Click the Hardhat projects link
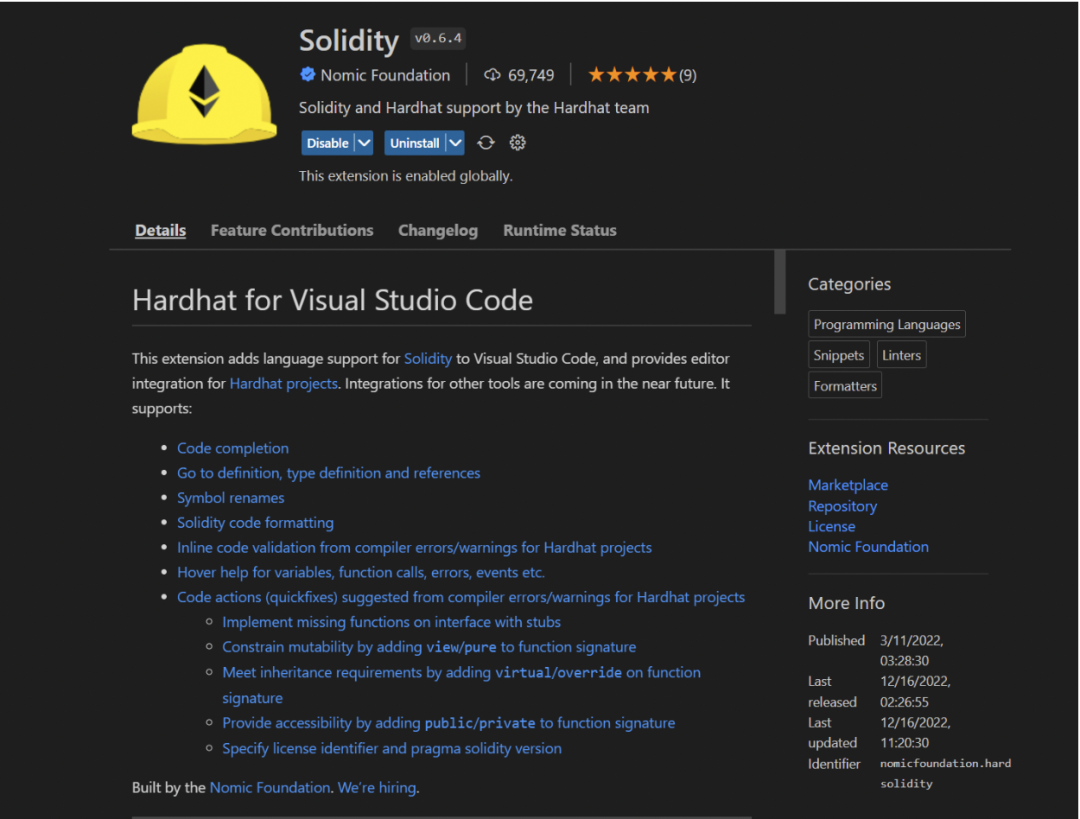This screenshot has width=1080, height=819. click(283, 384)
